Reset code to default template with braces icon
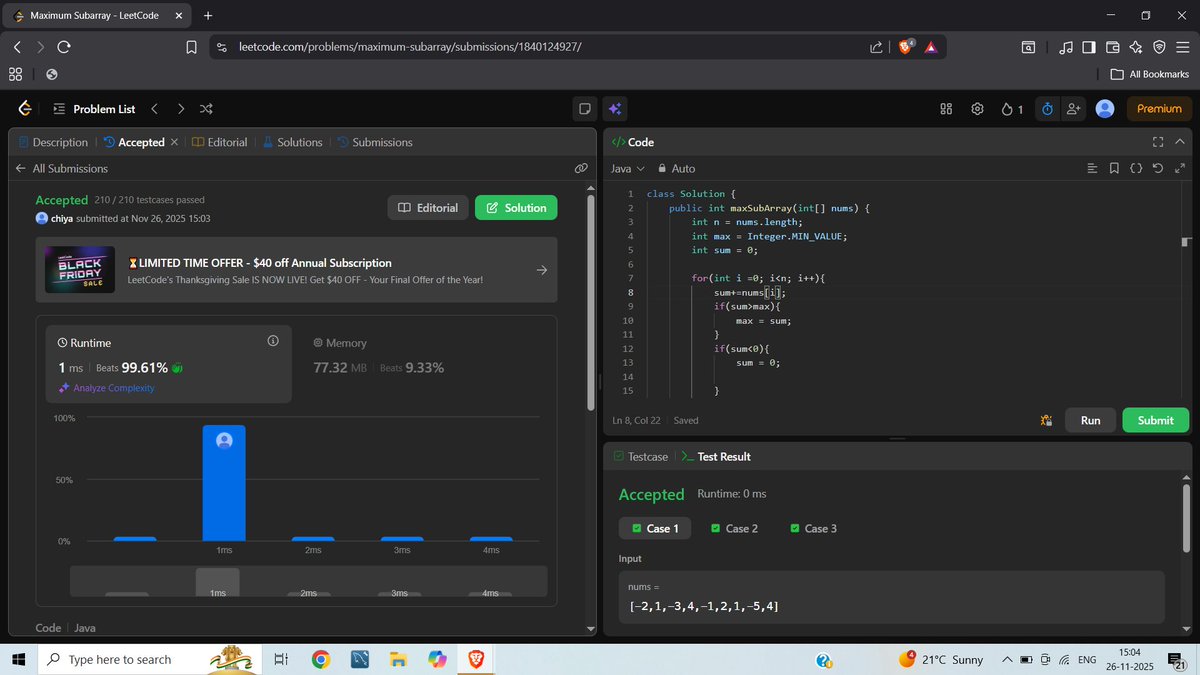Image resolution: width=1200 pixels, height=675 pixels. (x=1137, y=168)
